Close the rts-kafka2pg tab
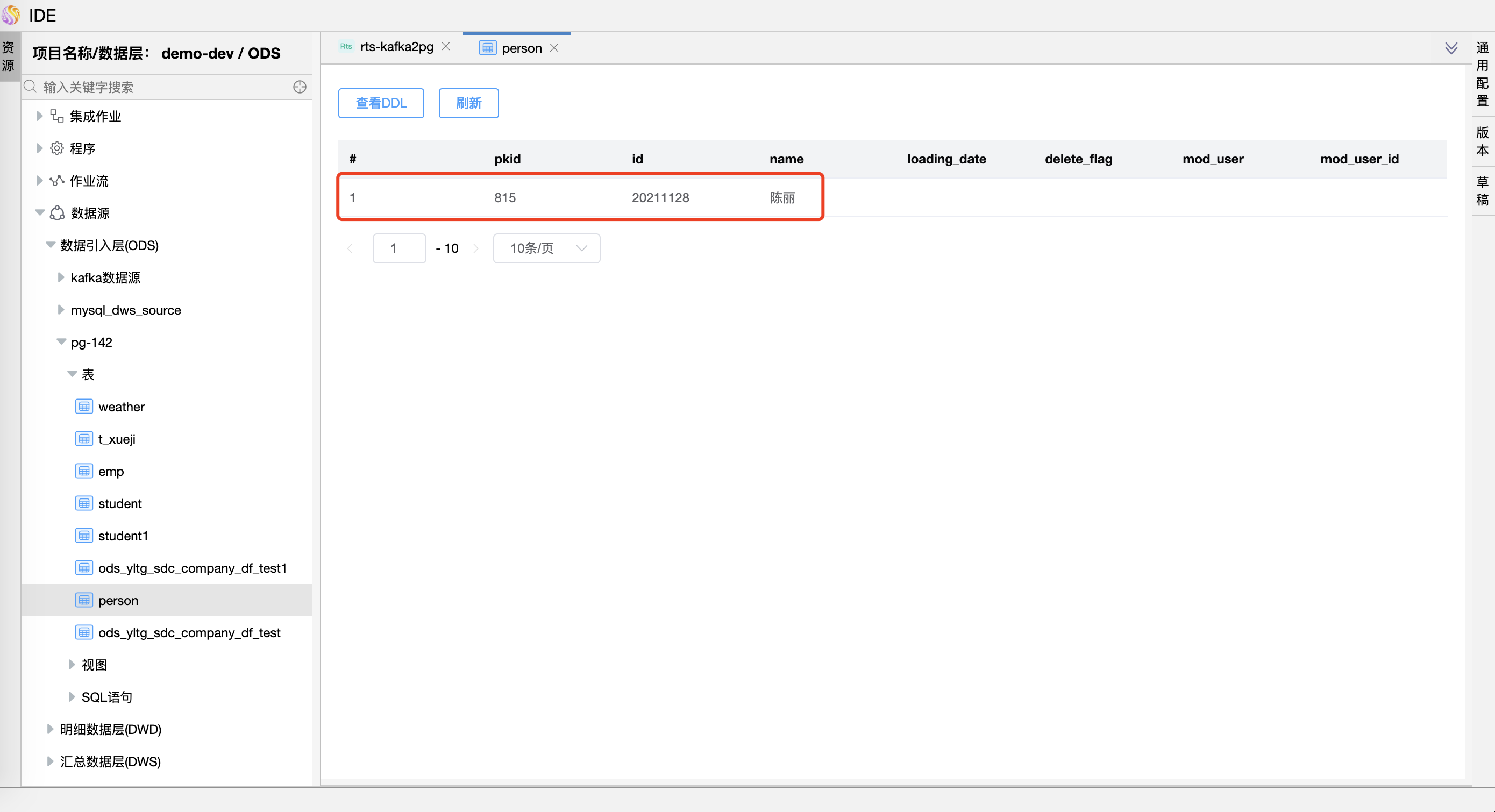The height and width of the screenshot is (812, 1495). click(446, 46)
